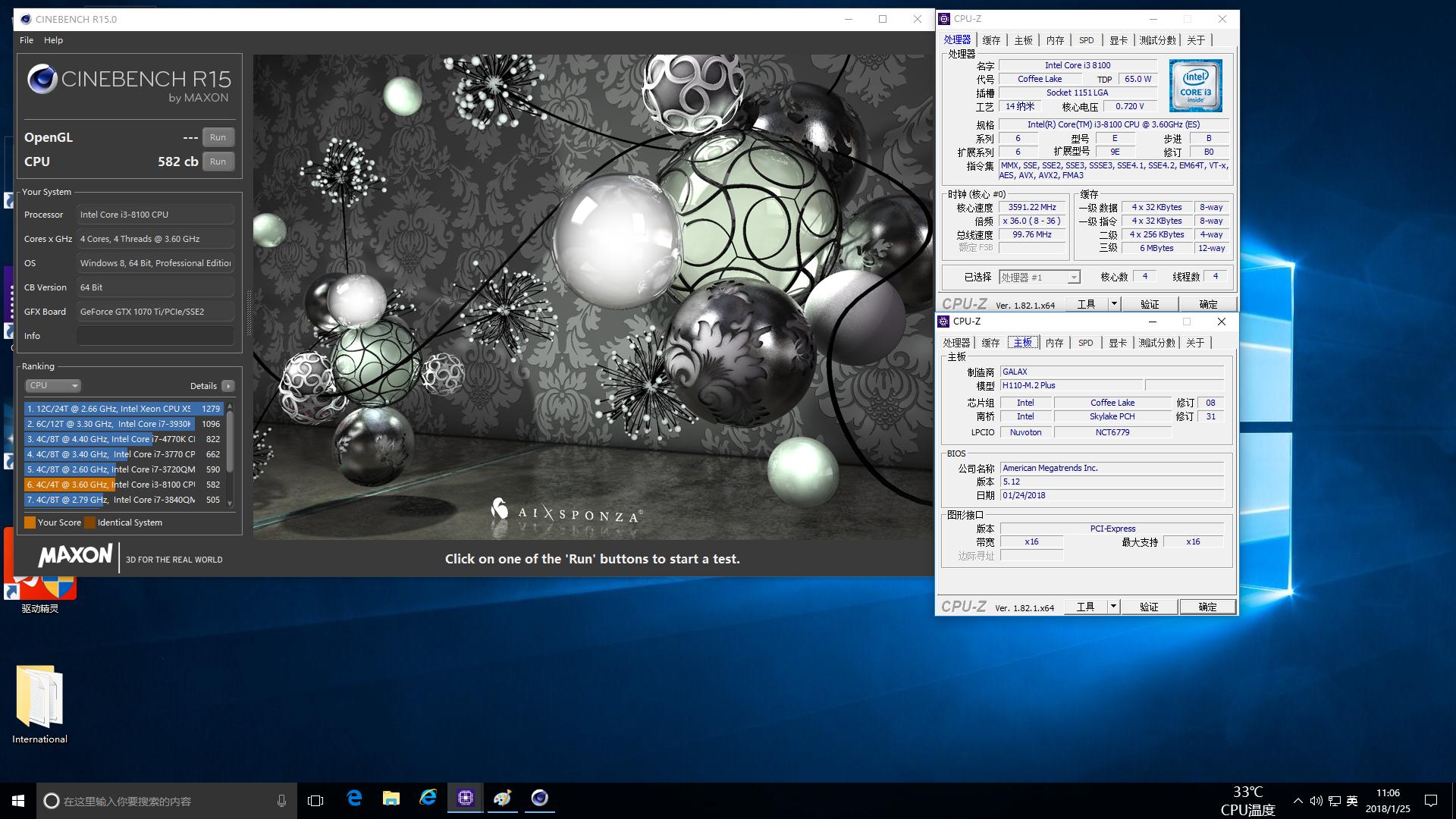This screenshot has width=1456, height=819.
Task: Click the microphone icon in the search bar
Action: pos(281,800)
